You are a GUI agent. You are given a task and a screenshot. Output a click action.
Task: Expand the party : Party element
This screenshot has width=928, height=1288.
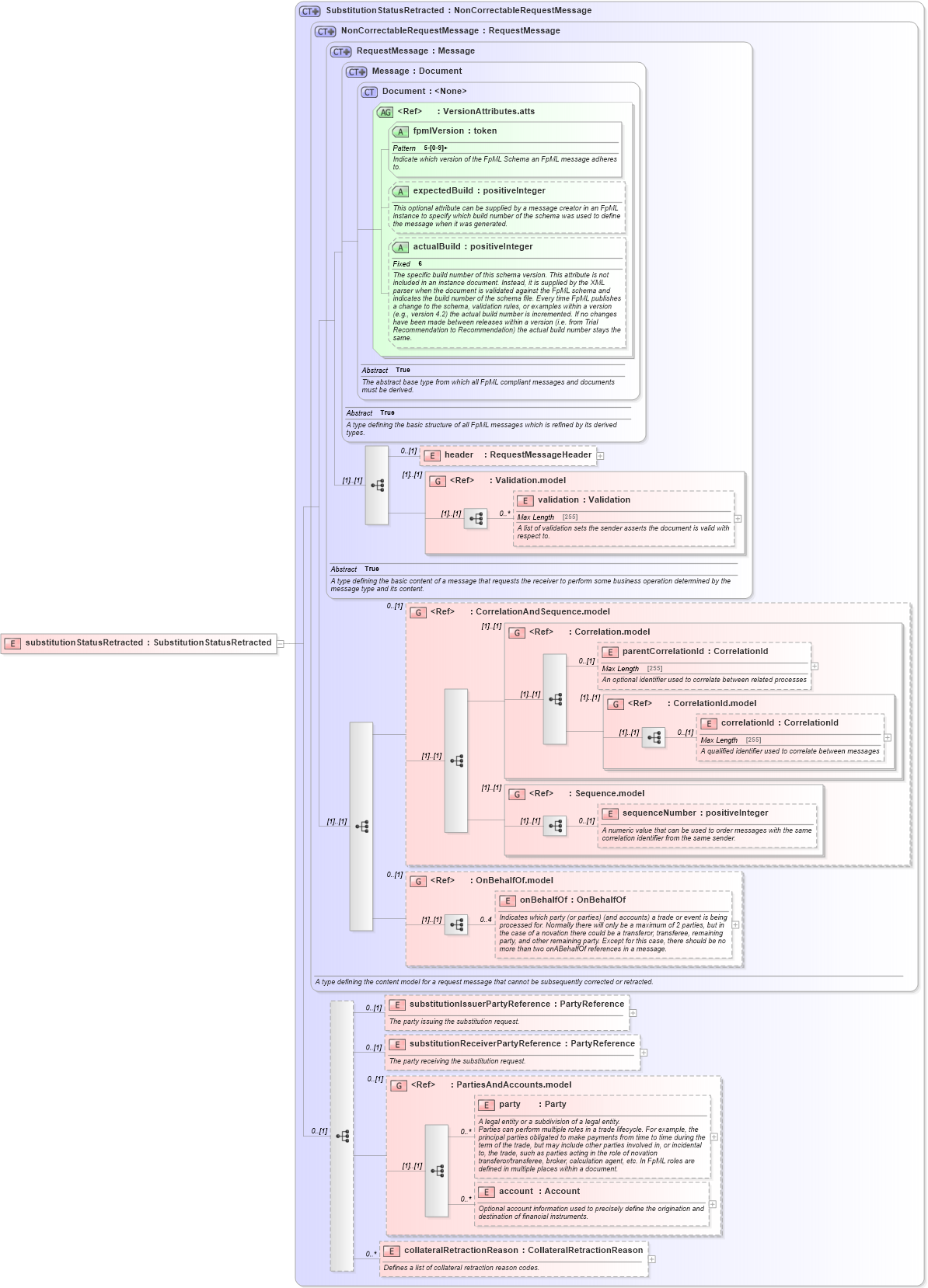(714, 1137)
